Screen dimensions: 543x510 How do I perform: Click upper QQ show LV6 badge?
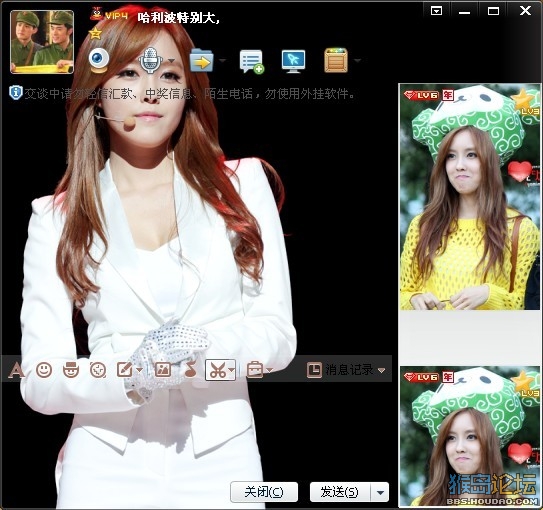421,95
